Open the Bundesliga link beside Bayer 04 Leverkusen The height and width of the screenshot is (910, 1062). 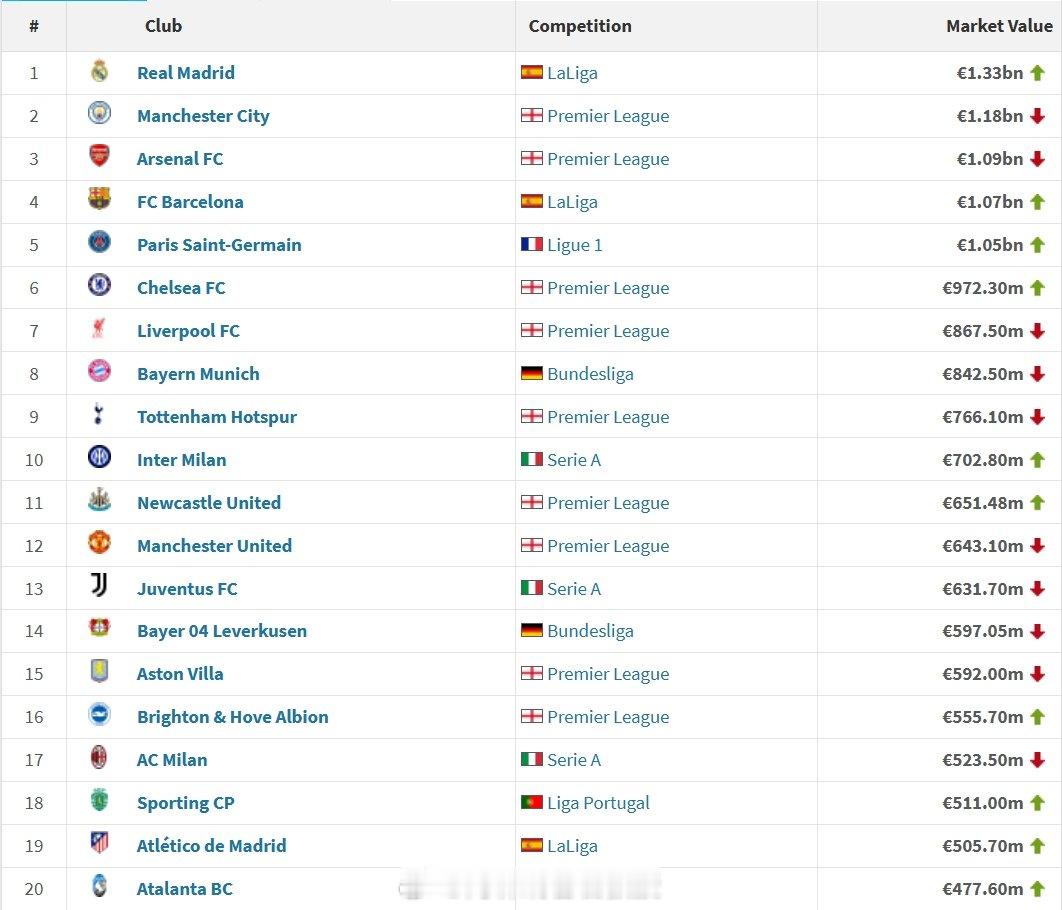tap(590, 631)
